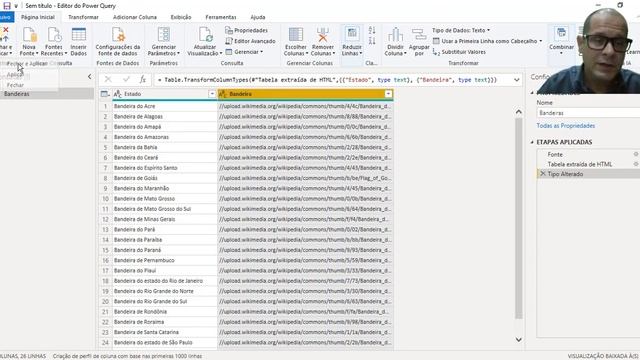Click the Nome field with Bandeiras
Viewport: 640px width, 360px height.
588,113
